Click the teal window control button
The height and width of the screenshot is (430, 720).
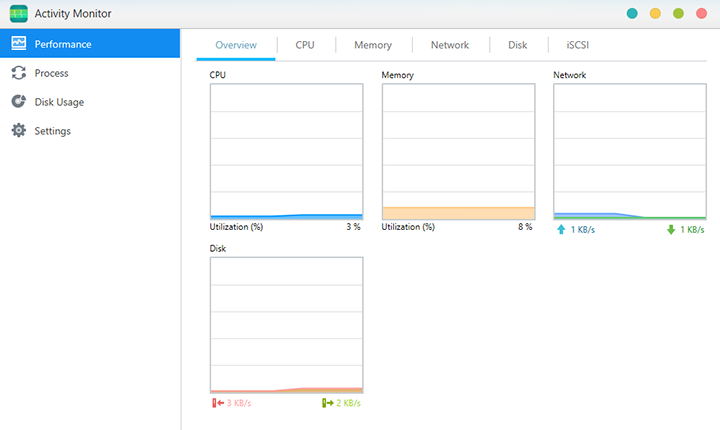tap(631, 14)
